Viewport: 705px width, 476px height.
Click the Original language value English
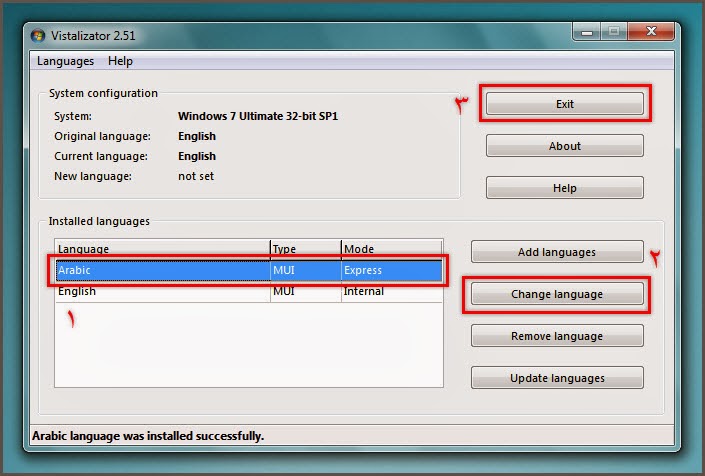point(197,136)
